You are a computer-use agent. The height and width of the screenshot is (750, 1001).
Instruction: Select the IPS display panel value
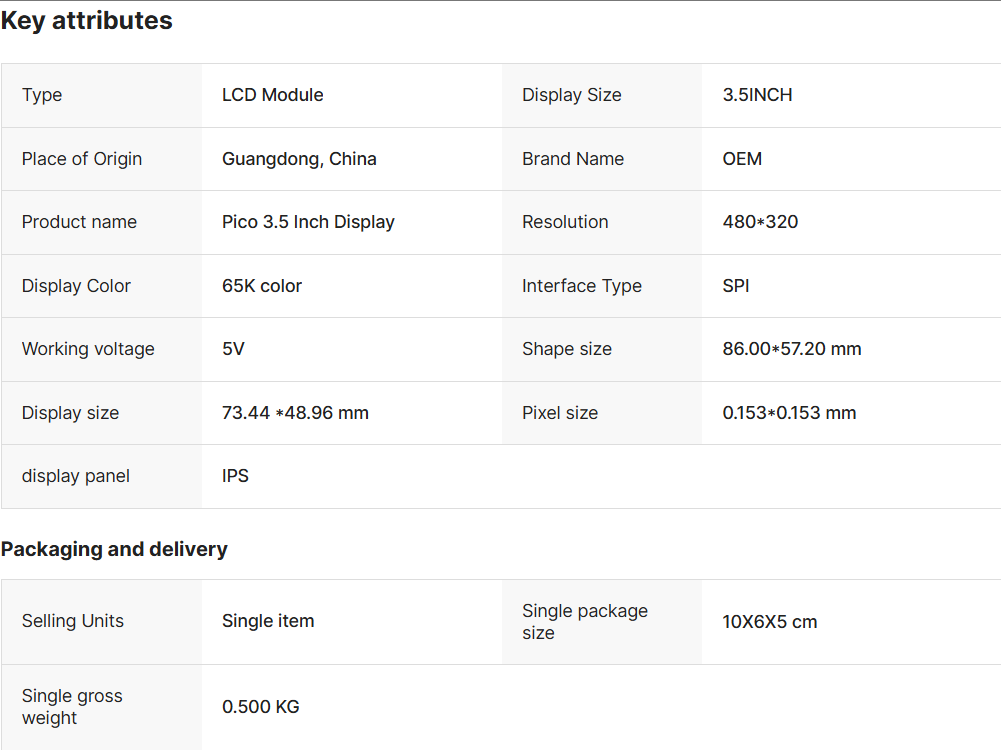(x=235, y=476)
